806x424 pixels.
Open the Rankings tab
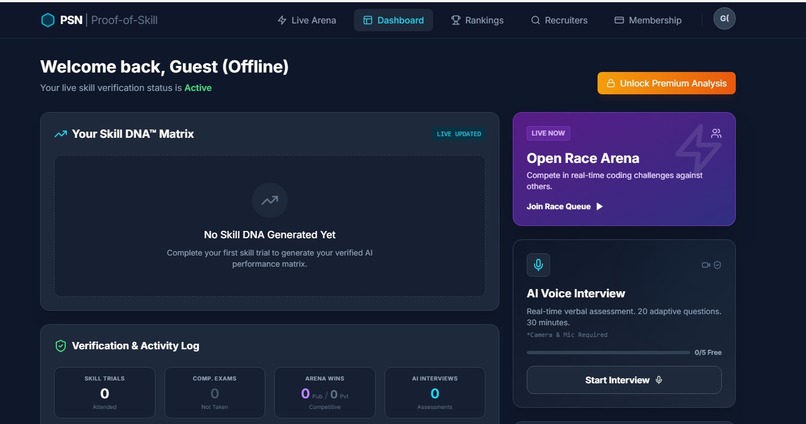point(477,20)
